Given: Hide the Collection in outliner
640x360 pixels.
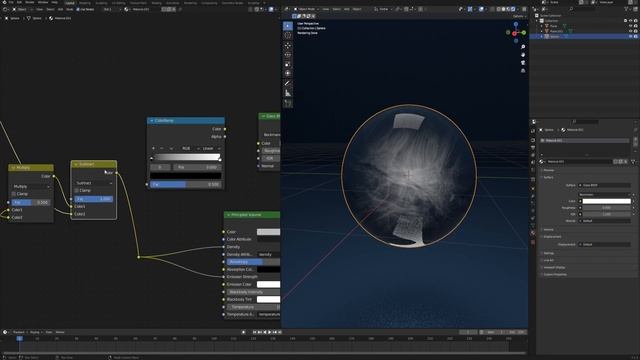Looking at the screenshot, I should (x=631, y=20).
